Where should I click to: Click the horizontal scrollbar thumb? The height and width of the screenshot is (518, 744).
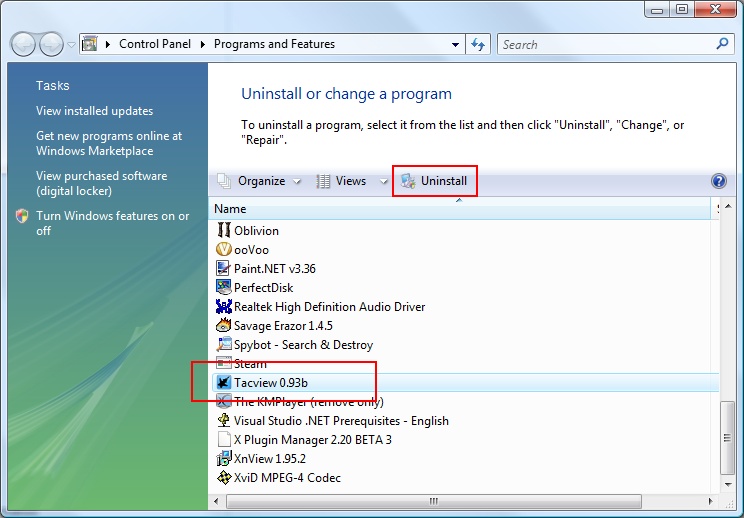(434, 501)
